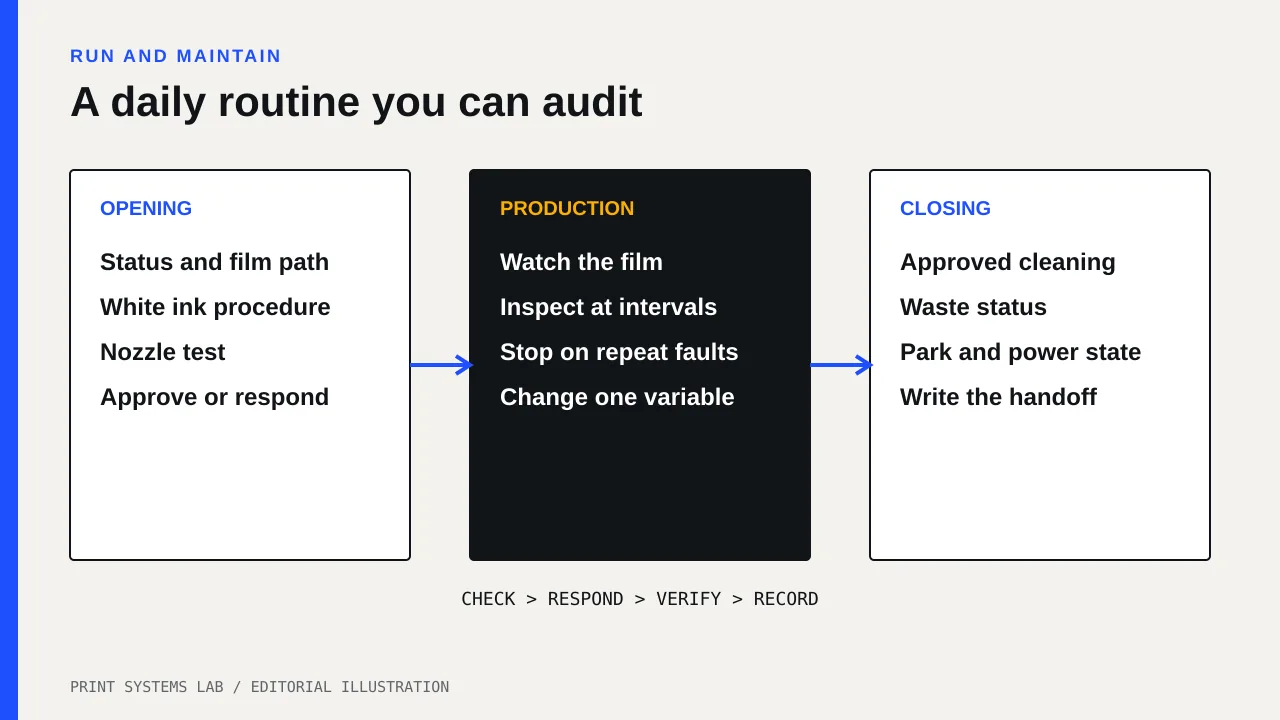Select "Inspect at intervals" item

coord(608,307)
